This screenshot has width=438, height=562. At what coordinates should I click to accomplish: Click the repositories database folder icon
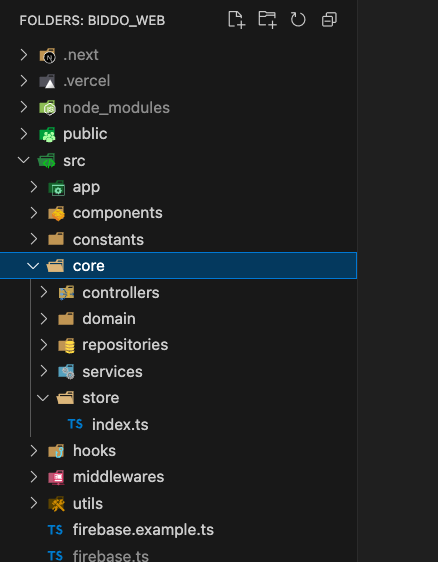pos(66,345)
